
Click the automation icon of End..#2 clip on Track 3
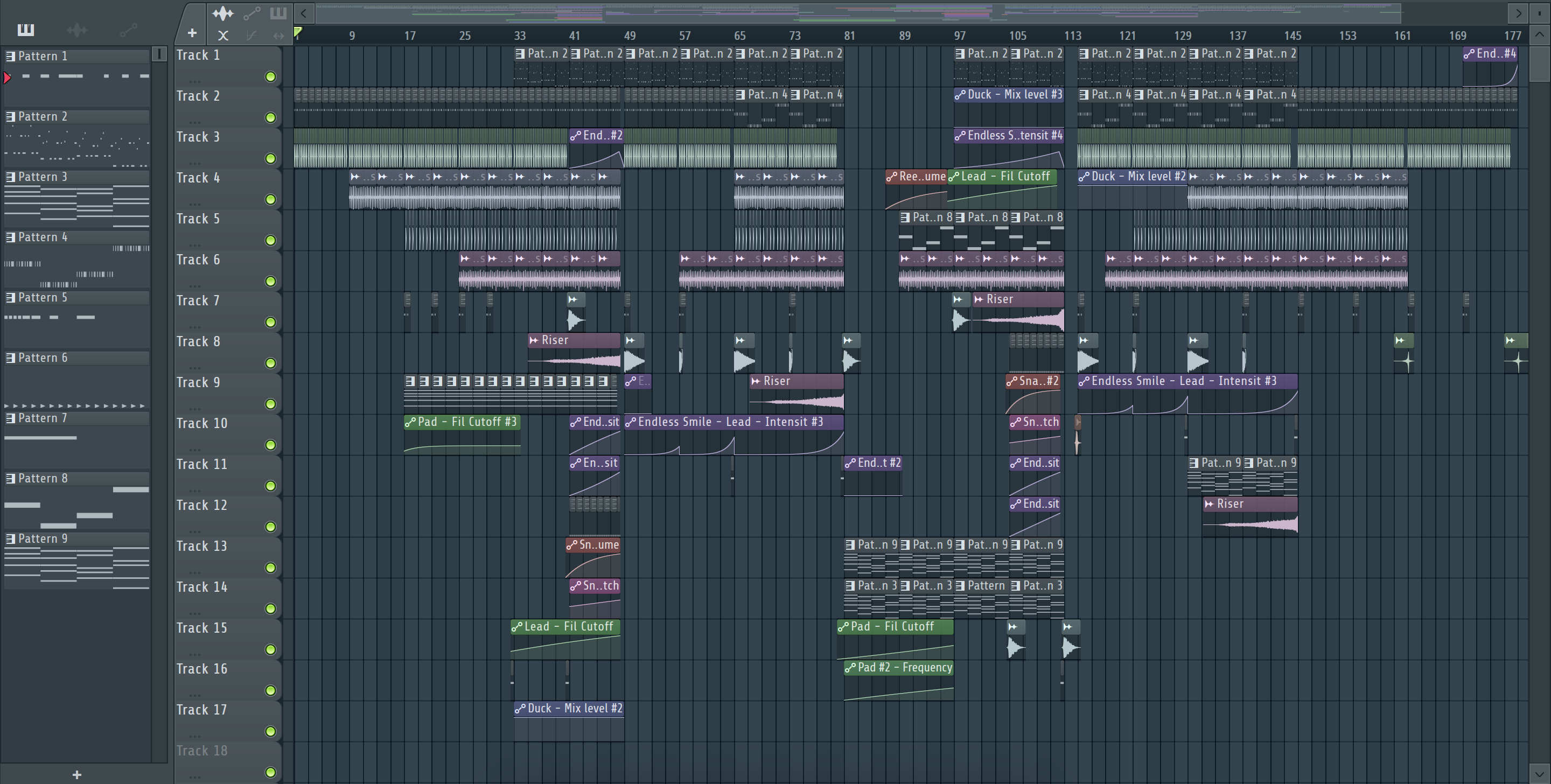coord(576,136)
